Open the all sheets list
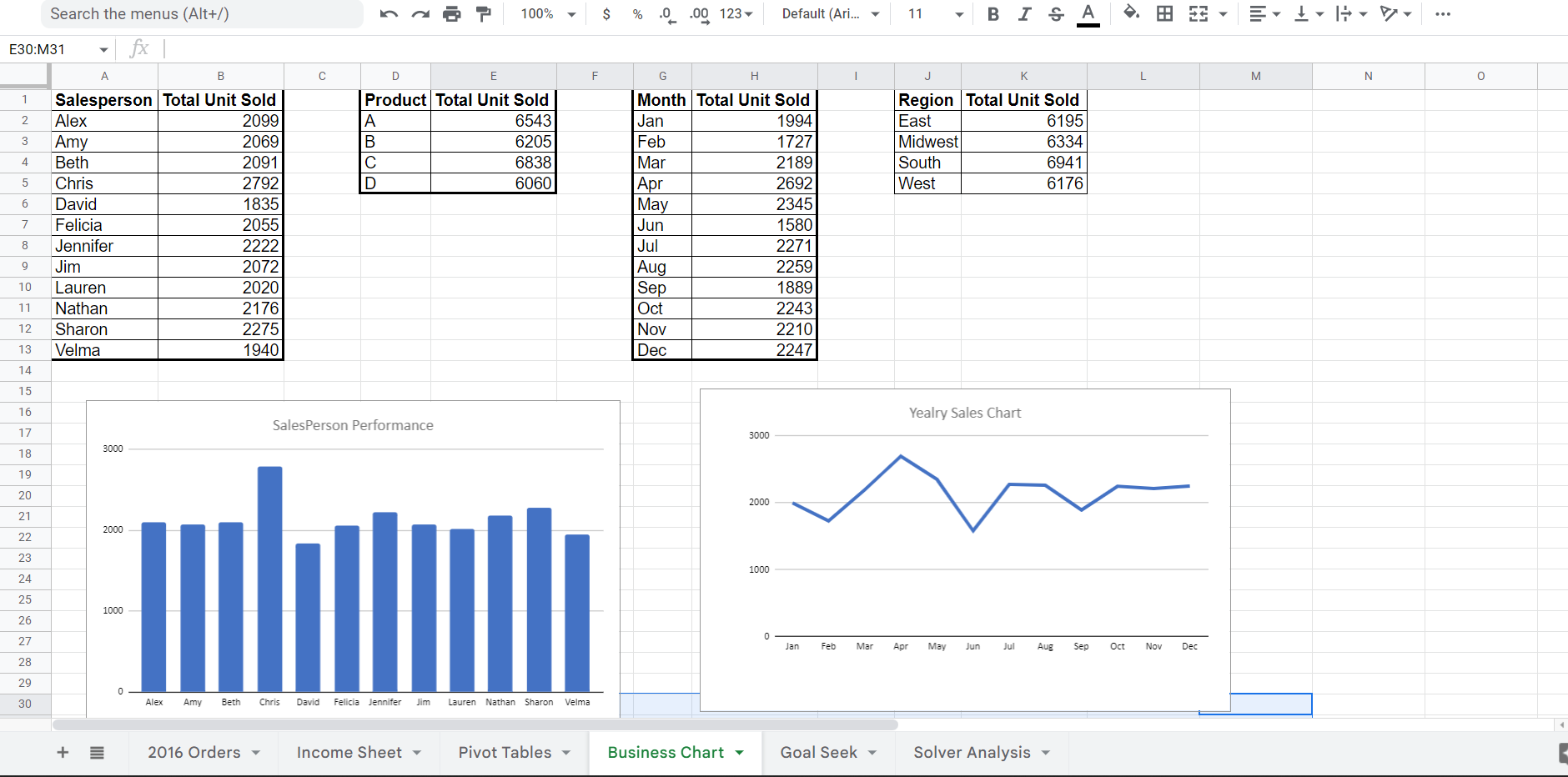The image size is (1568, 777). click(97, 753)
